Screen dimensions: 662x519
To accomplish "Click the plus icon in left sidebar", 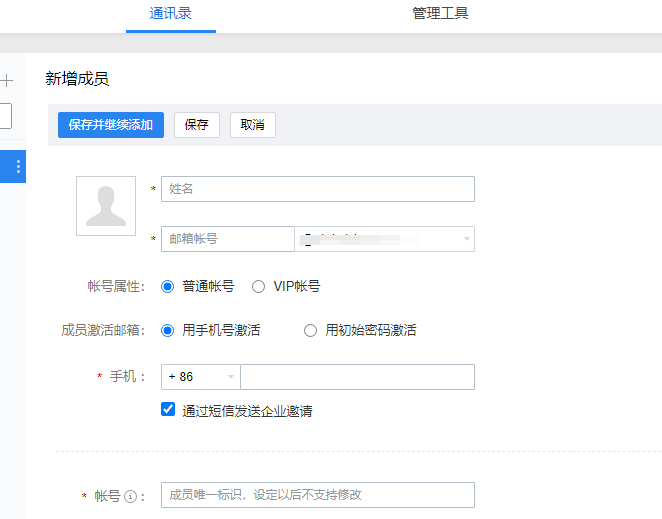I will click(x=6, y=81).
